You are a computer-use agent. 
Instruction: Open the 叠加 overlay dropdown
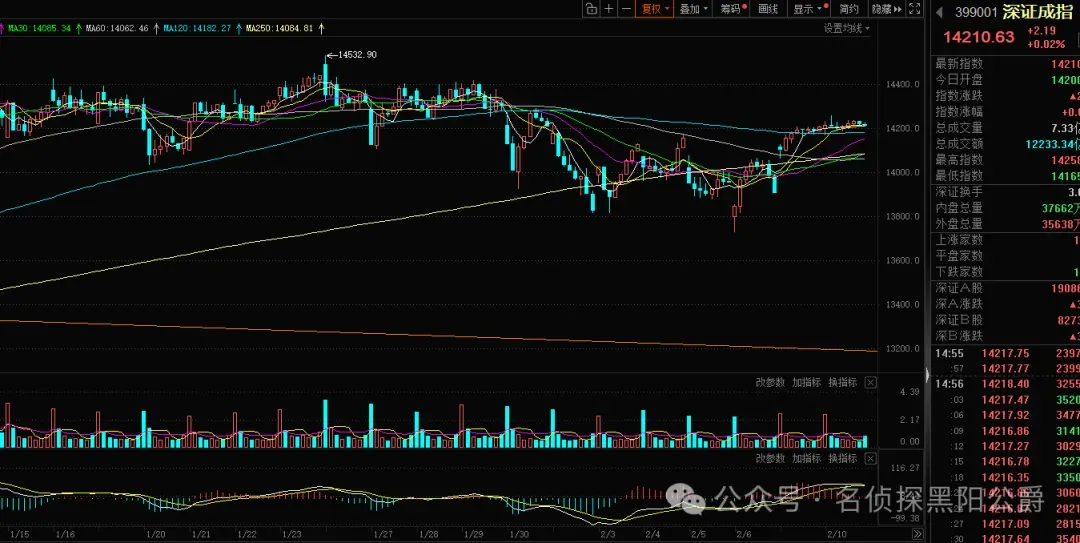694,8
